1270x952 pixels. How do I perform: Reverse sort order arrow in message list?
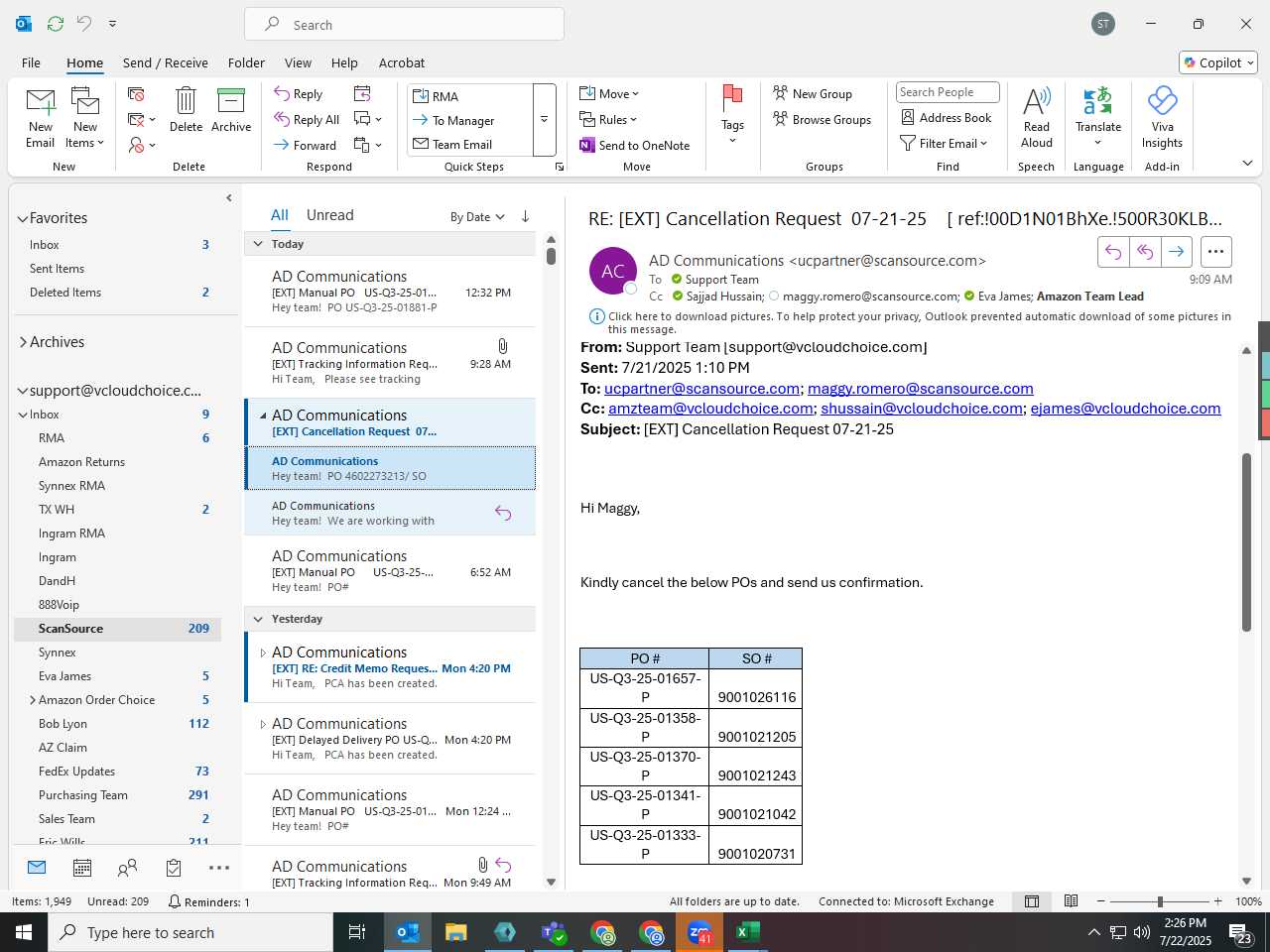525,216
